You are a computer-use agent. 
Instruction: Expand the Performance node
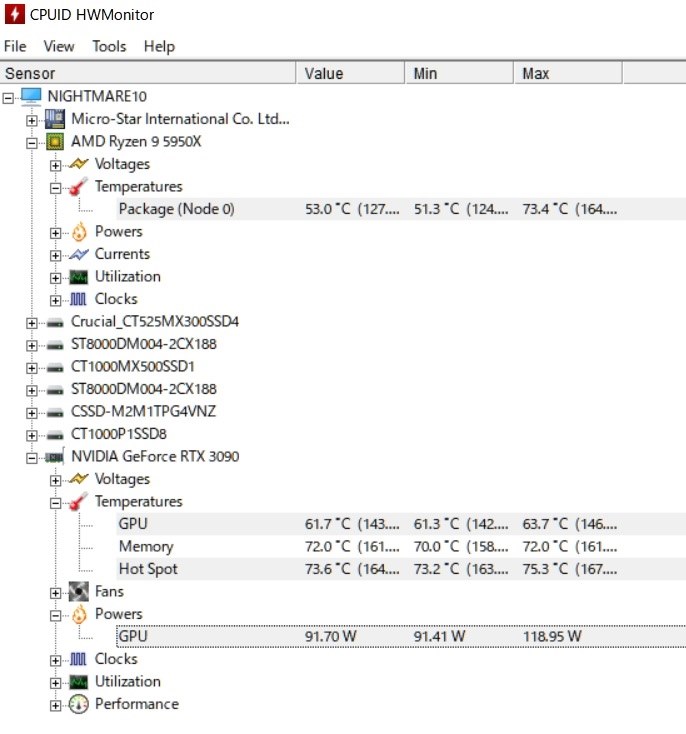(x=55, y=705)
